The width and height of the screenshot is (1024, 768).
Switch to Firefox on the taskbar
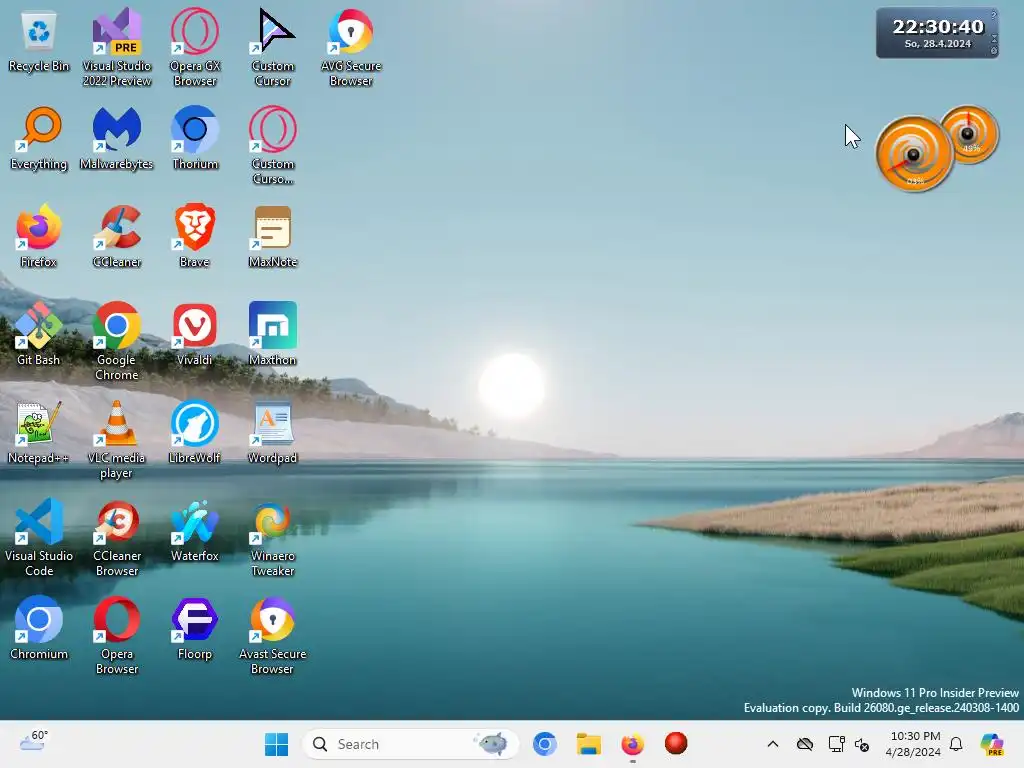[x=632, y=744]
